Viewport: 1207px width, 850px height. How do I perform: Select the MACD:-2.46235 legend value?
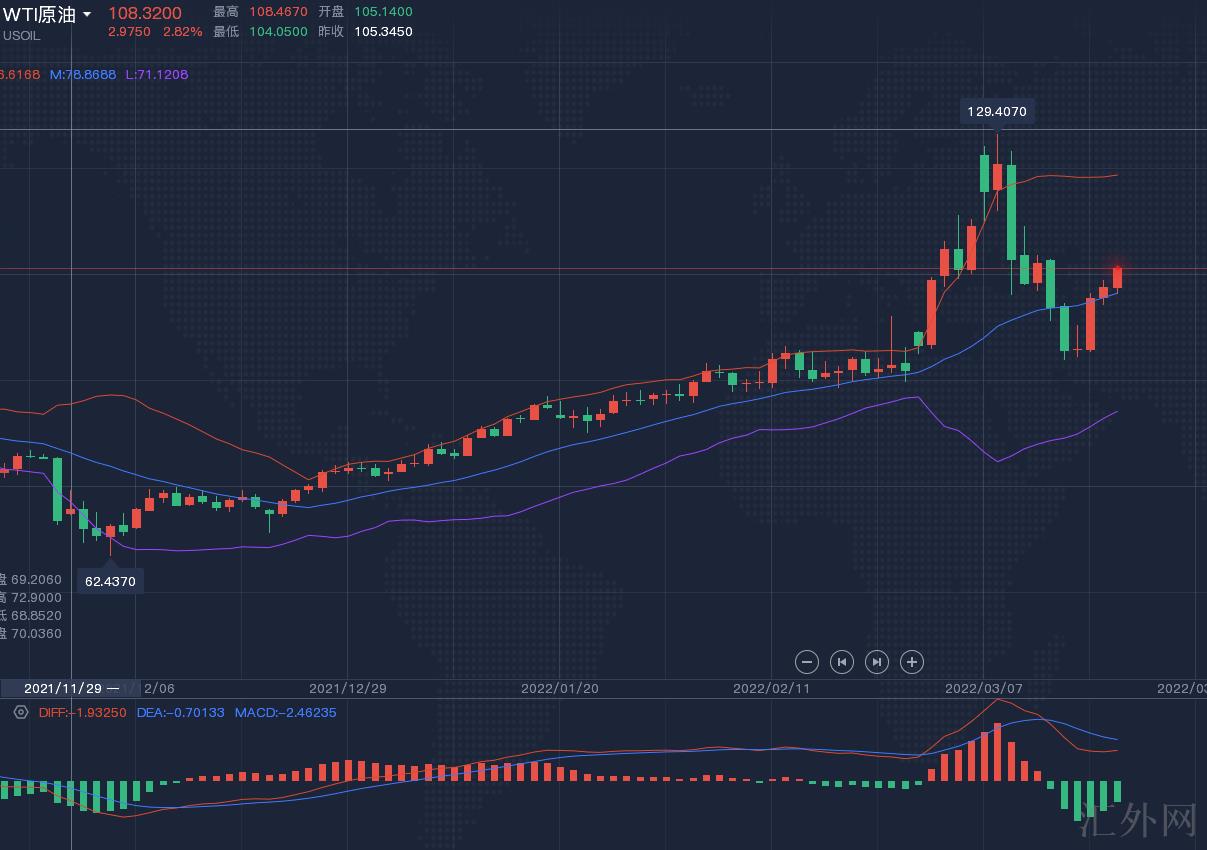pyautogui.click(x=285, y=712)
